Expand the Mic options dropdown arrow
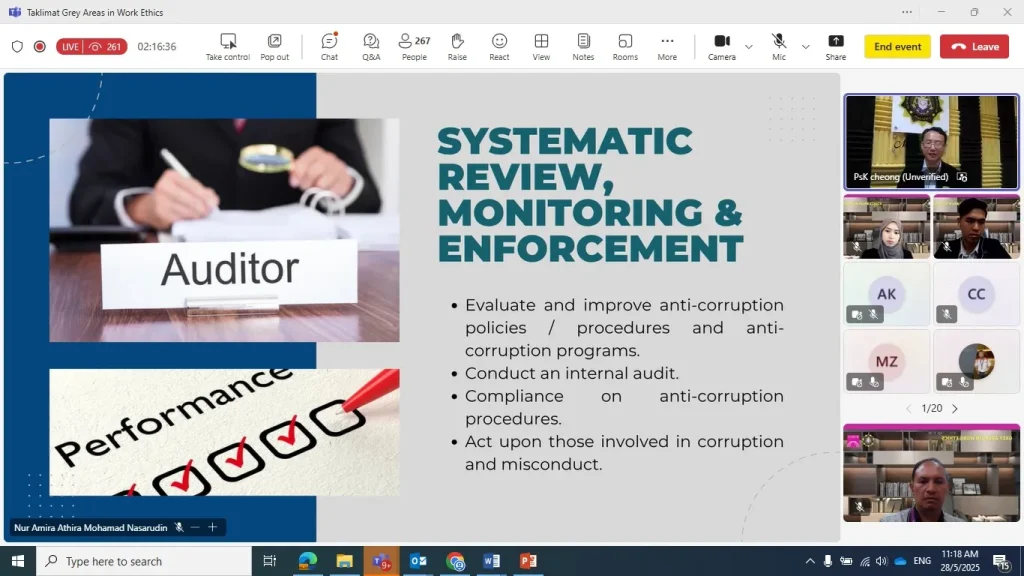Image resolution: width=1024 pixels, height=576 pixels. tap(806, 47)
